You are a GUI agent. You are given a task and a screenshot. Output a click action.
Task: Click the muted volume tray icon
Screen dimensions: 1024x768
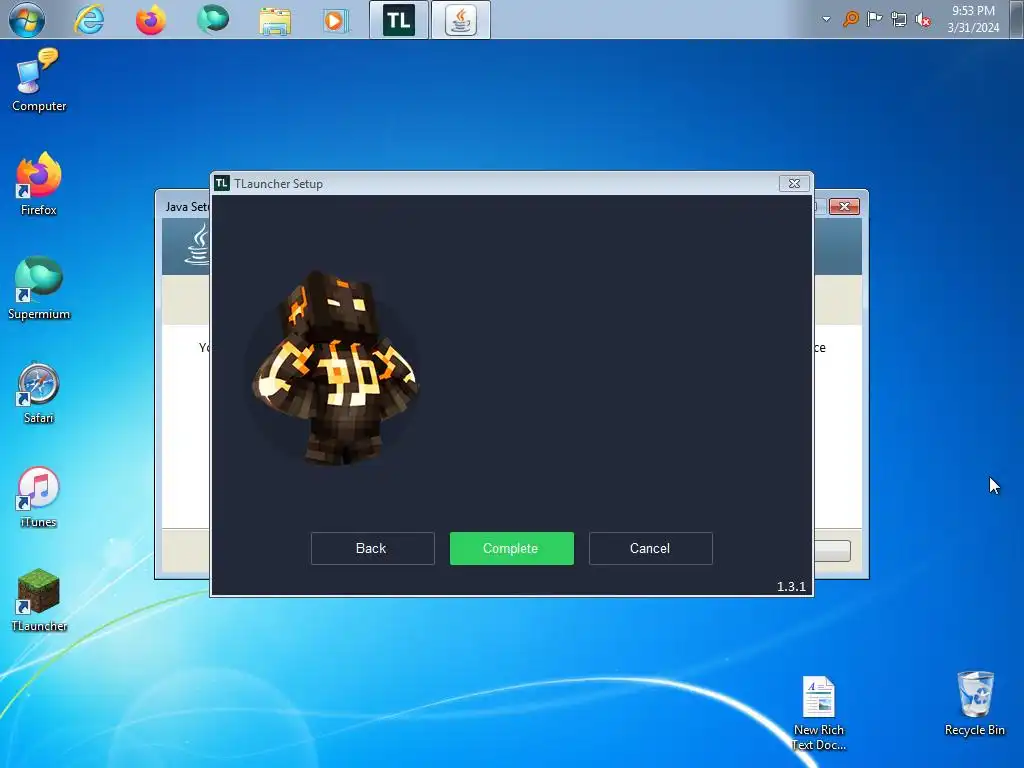point(923,20)
